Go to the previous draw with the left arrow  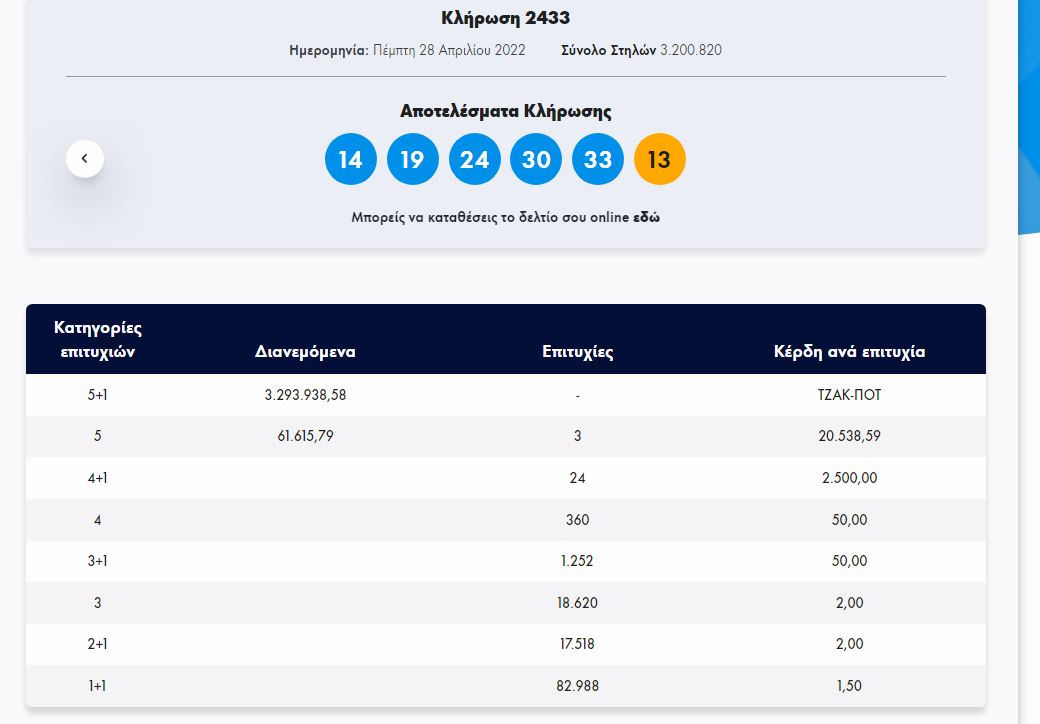(85, 158)
